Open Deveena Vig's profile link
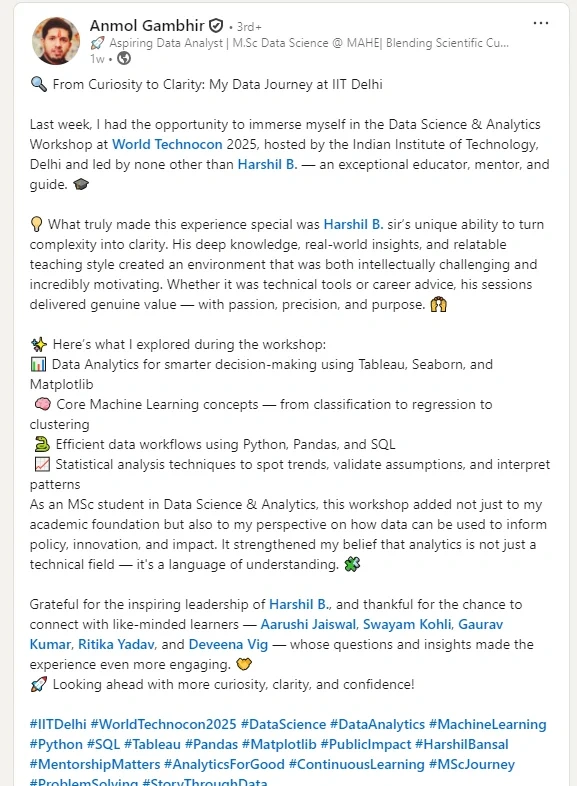 tap(228, 644)
